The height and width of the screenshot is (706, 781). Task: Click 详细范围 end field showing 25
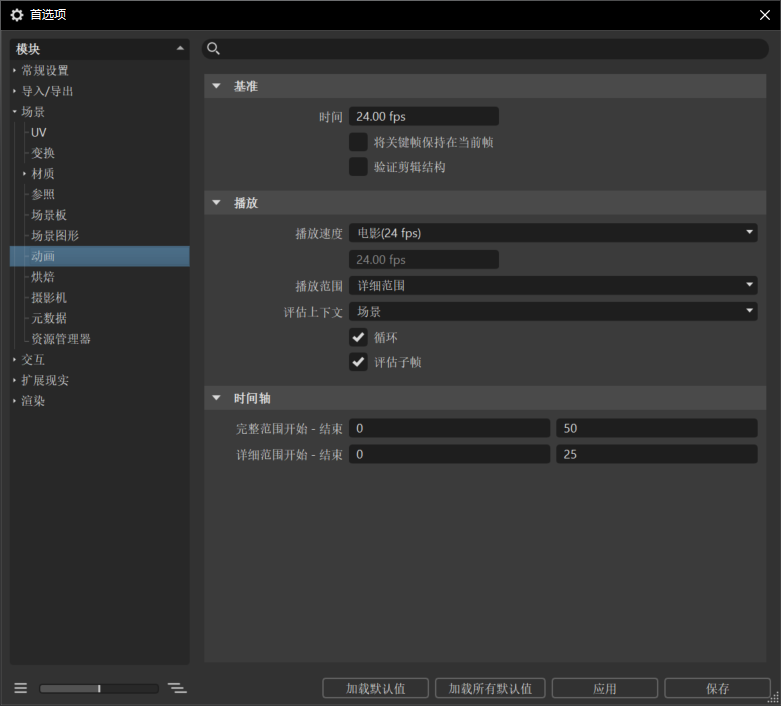[657, 454]
